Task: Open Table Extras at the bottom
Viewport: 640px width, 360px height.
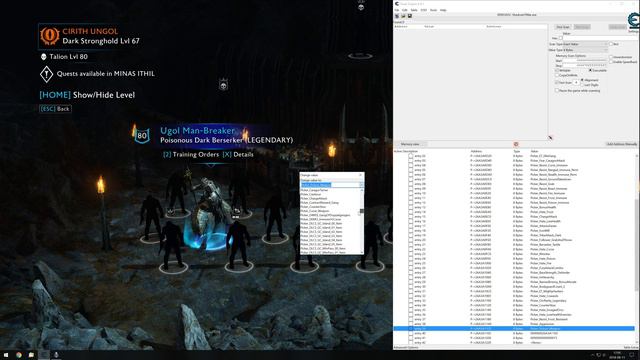Action: (631, 347)
